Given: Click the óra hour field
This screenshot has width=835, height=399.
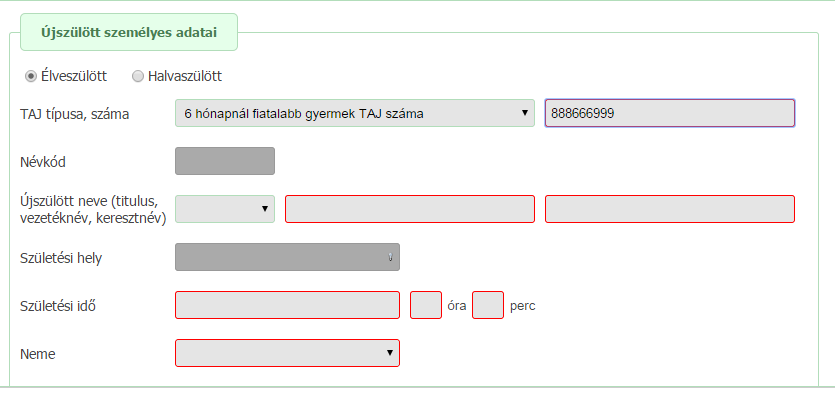Looking at the screenshot, I should click(425, 305).
